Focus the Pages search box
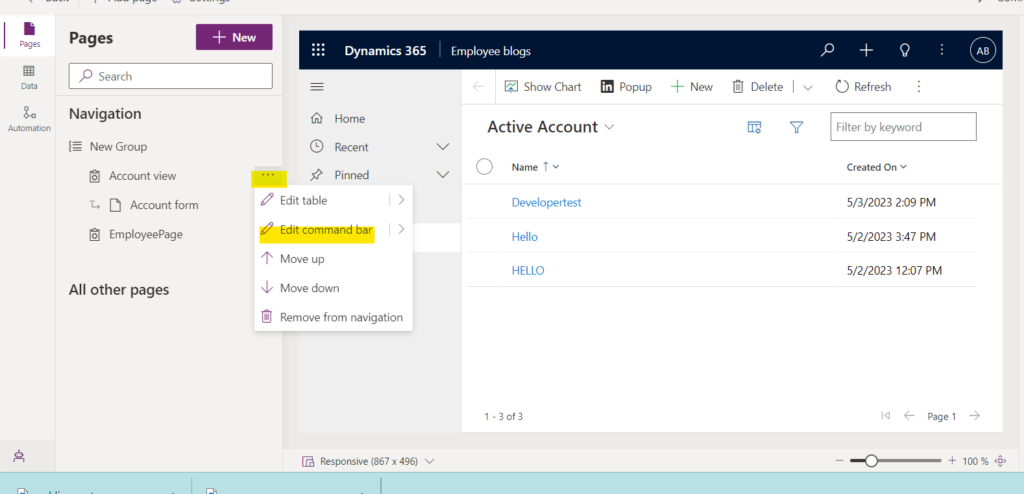The image size is (1024, 494). 170,76
